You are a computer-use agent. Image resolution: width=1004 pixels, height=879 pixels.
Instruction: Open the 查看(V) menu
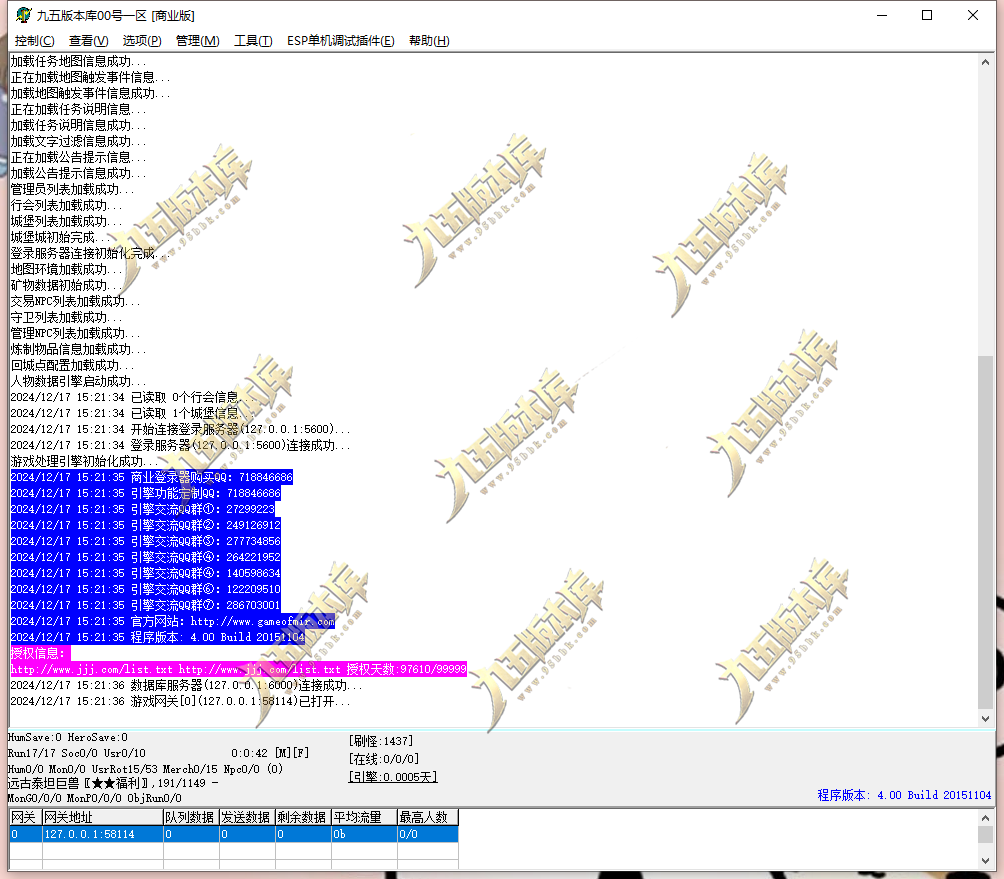[x=88, y=41]
